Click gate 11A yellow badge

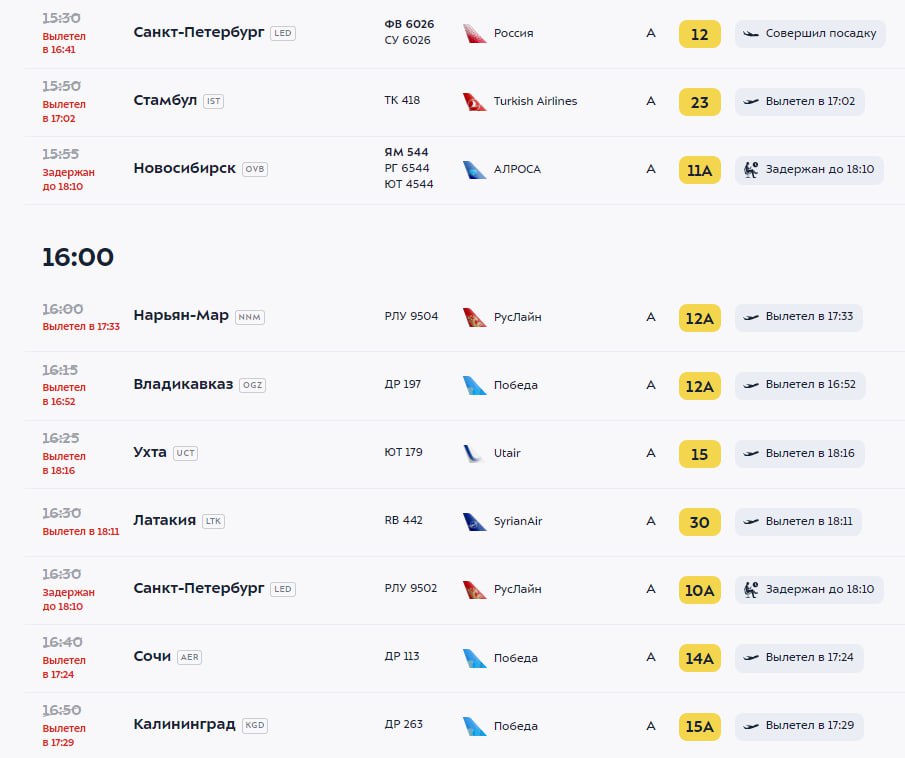pos(699,170)
